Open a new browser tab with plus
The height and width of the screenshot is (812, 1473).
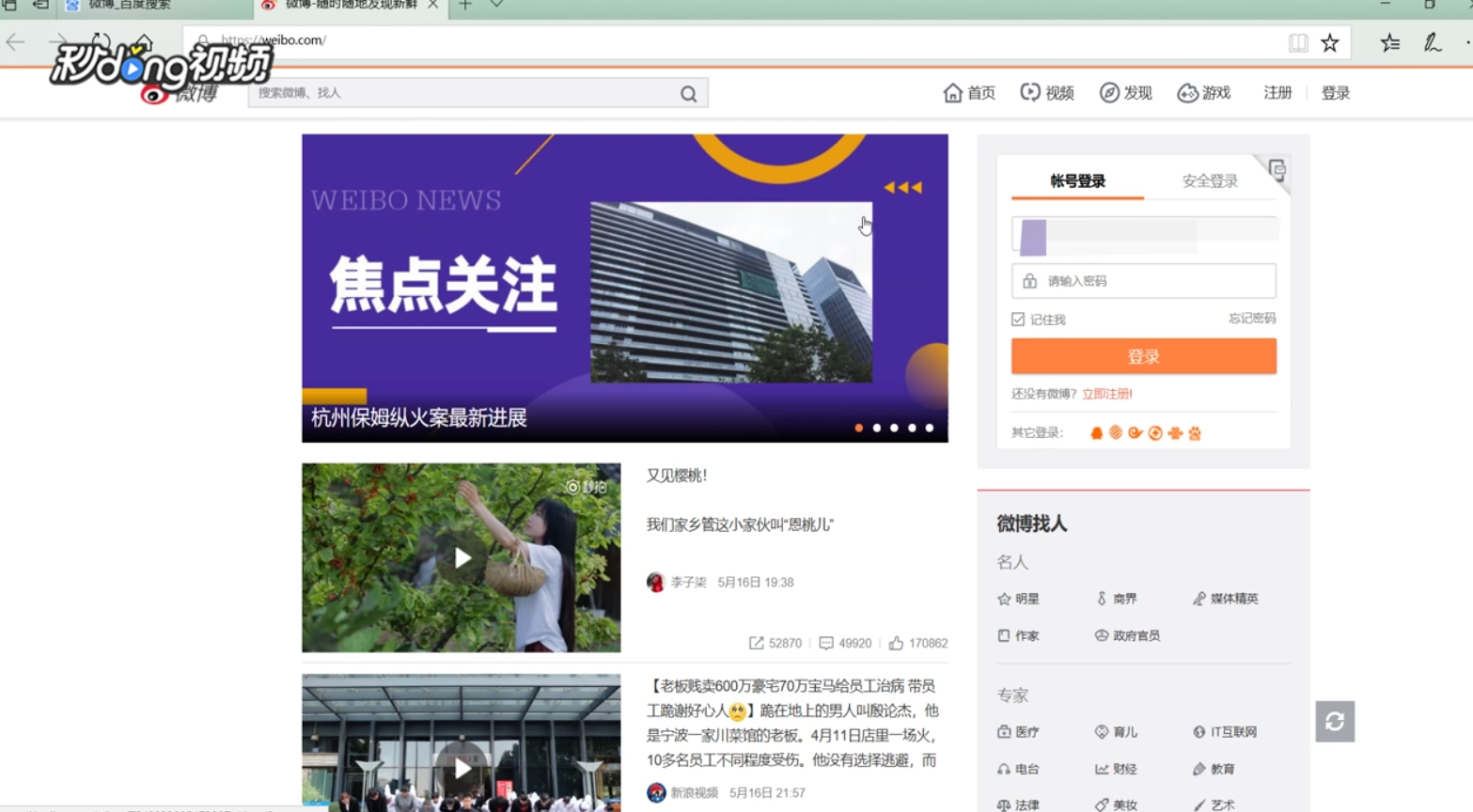464,6
